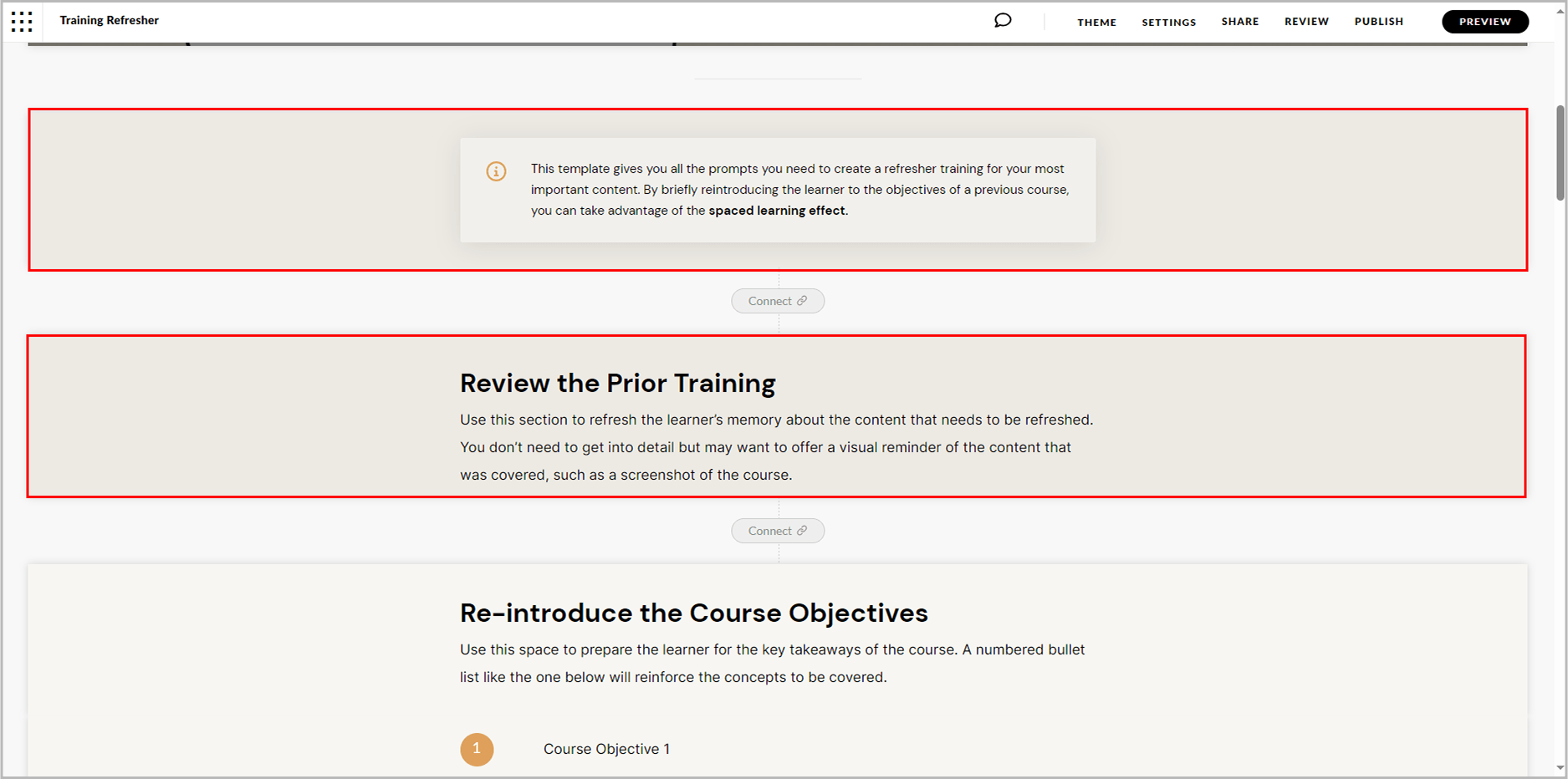Click the info icon in the note block

(x=496, y=171)
